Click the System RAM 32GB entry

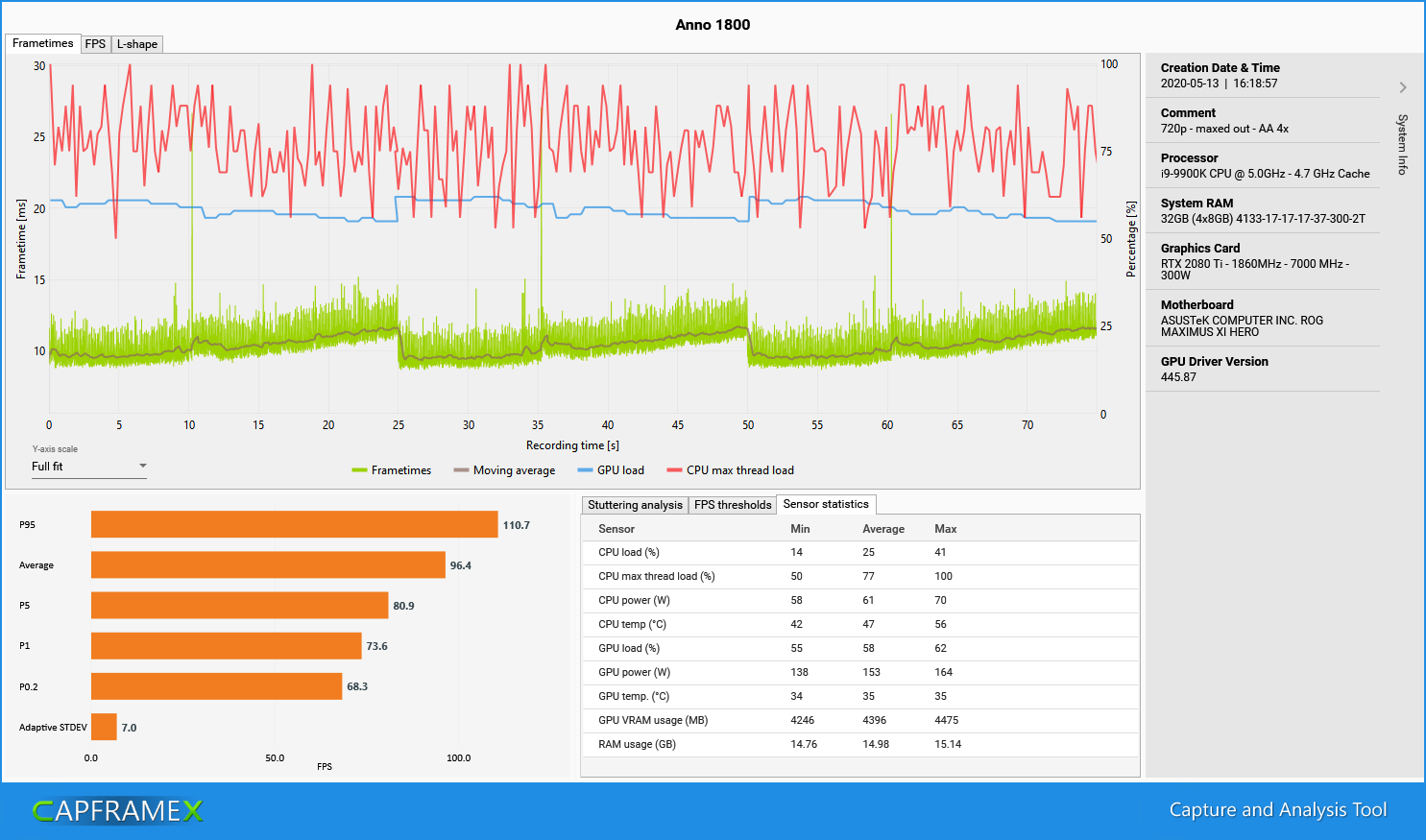(x=1263, y=219)
